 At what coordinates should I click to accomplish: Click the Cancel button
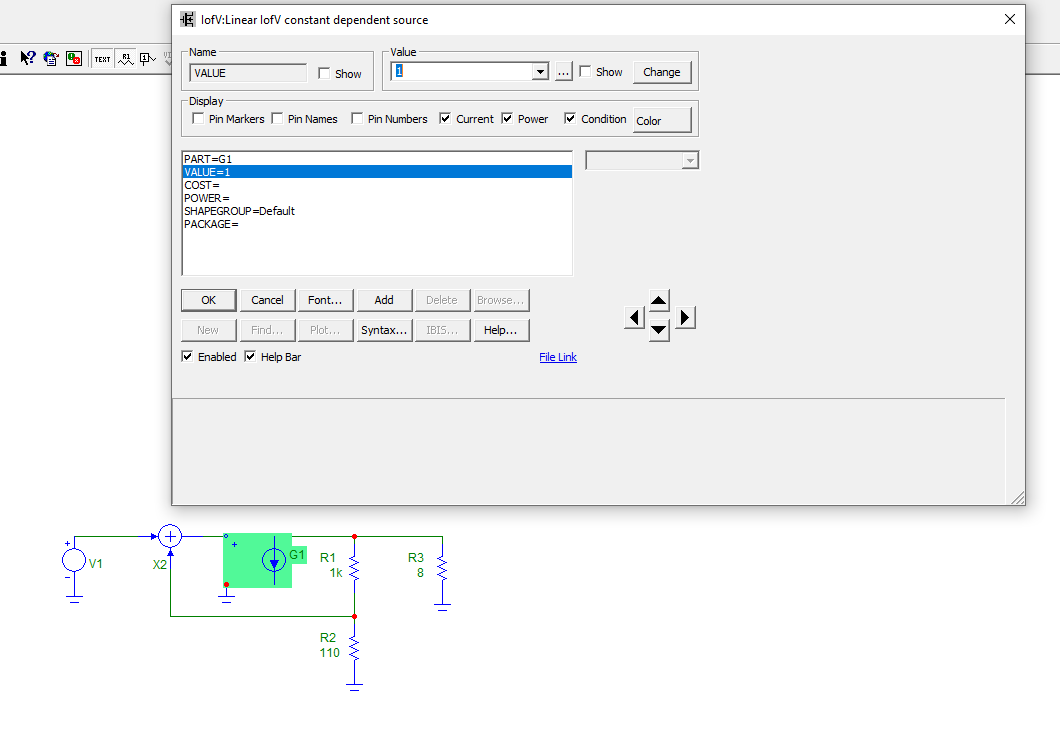(267, 300)
